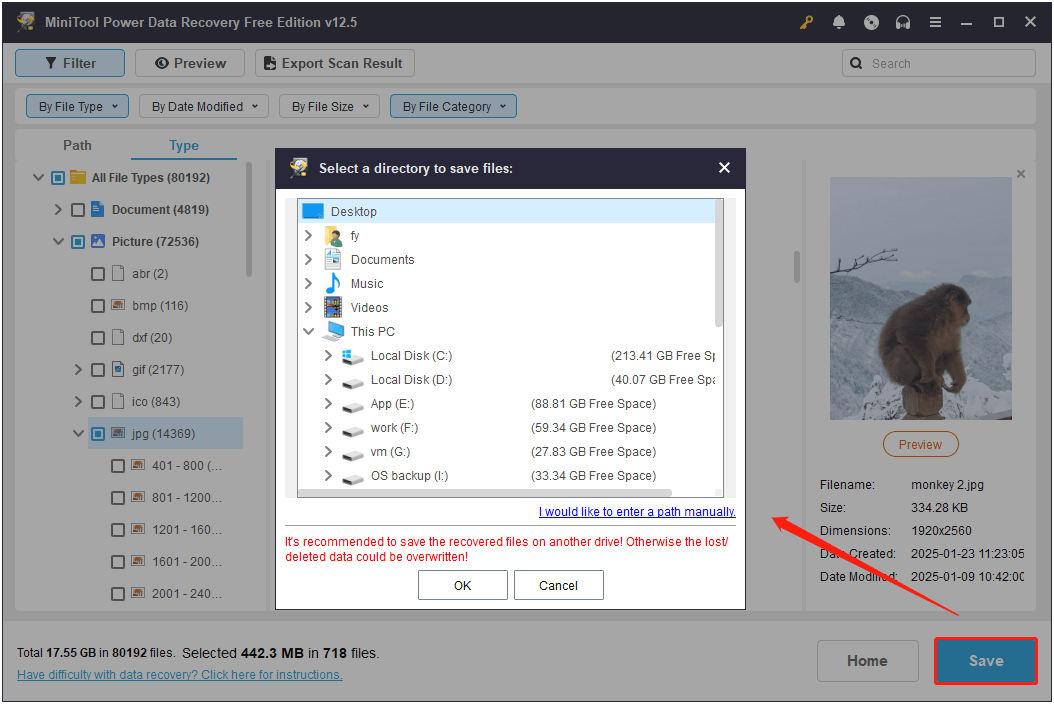The image size is (1054, 705).
Task: Toggle the Picture (72536) checkbox
Action: pos(78,242)
